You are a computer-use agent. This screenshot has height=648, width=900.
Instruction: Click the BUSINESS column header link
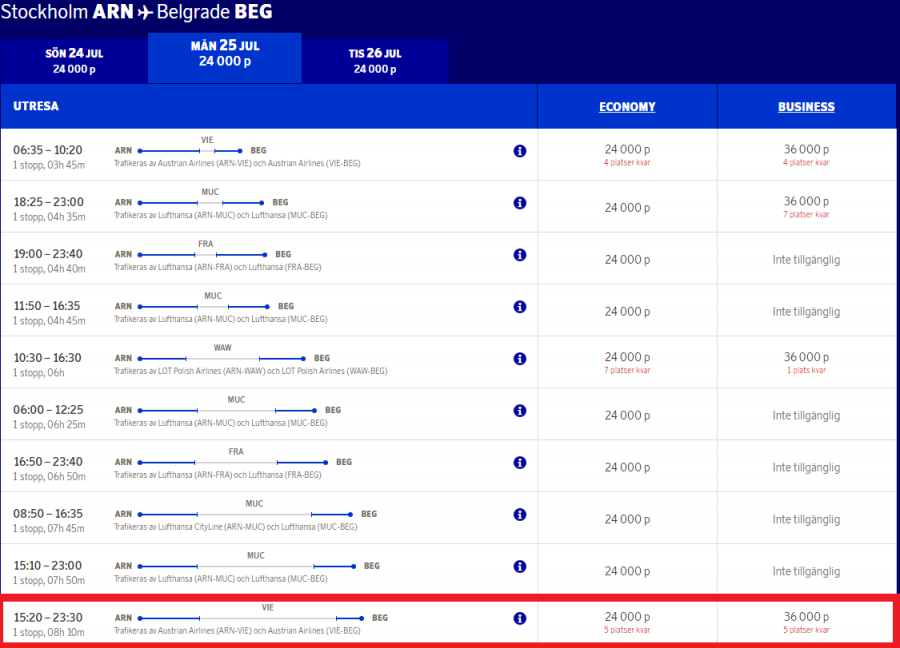click(x=806, y=107)
